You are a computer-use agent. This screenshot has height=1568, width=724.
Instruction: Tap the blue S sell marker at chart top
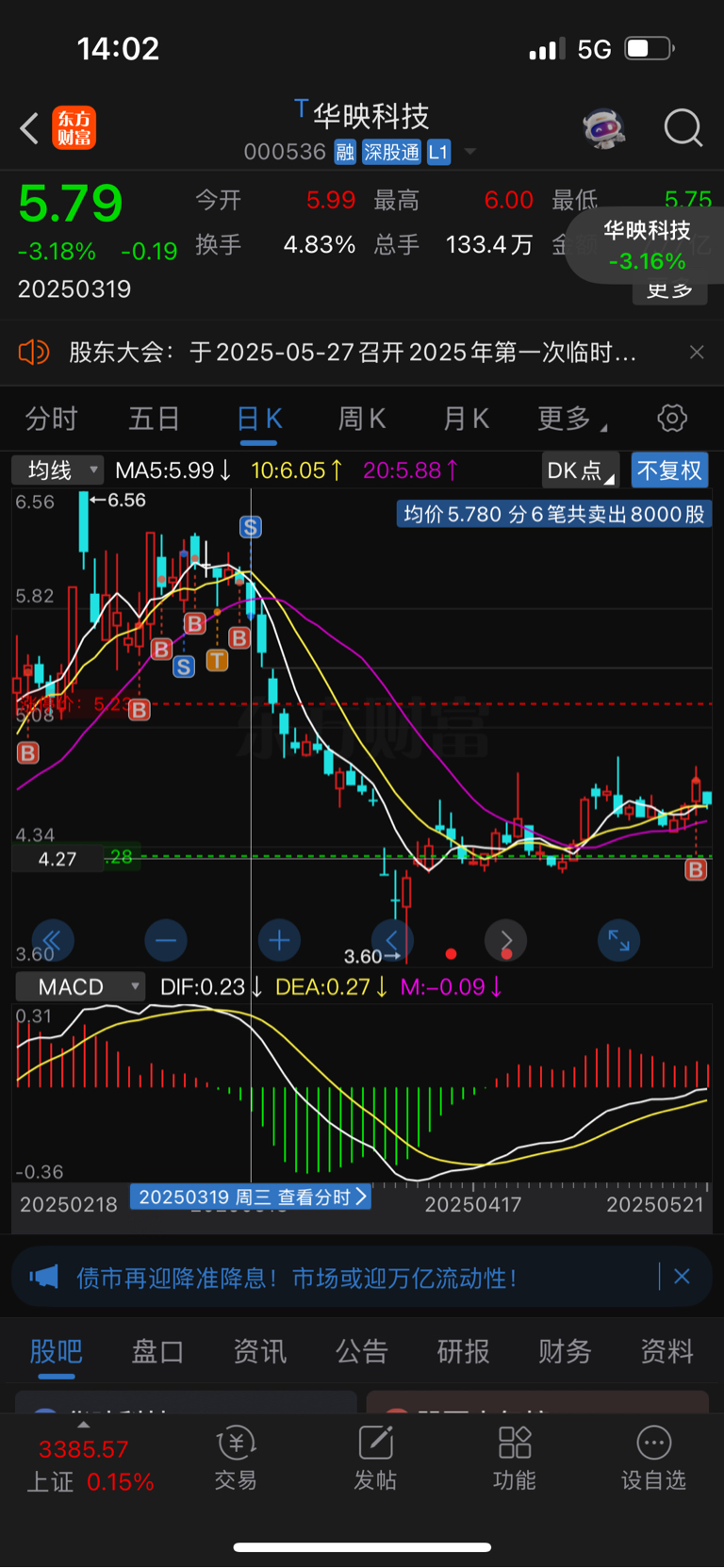250,527
